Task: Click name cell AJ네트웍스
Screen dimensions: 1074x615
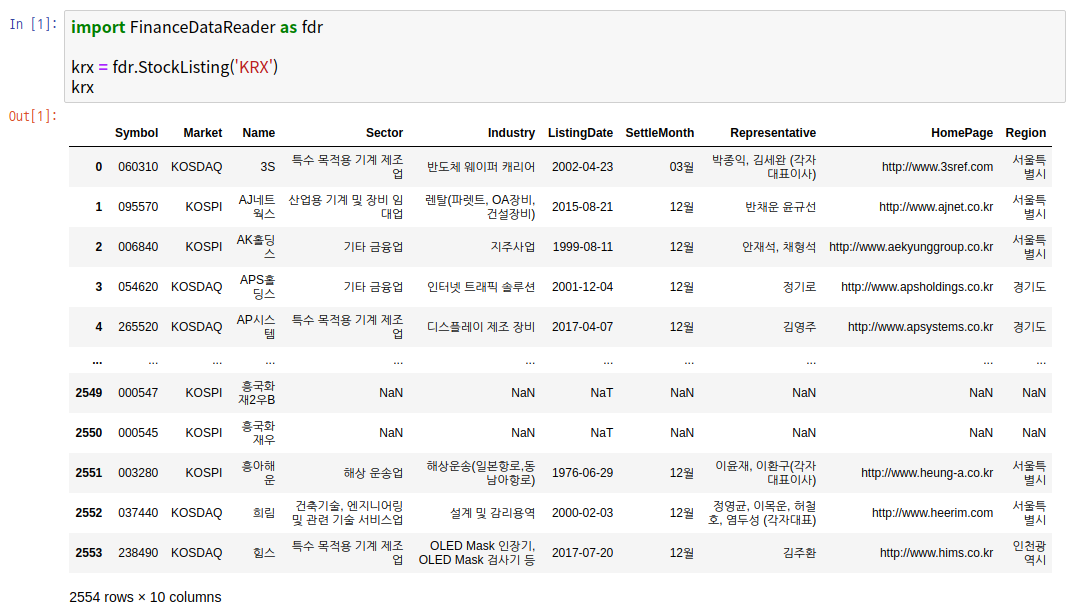Action: pos(257,207)
